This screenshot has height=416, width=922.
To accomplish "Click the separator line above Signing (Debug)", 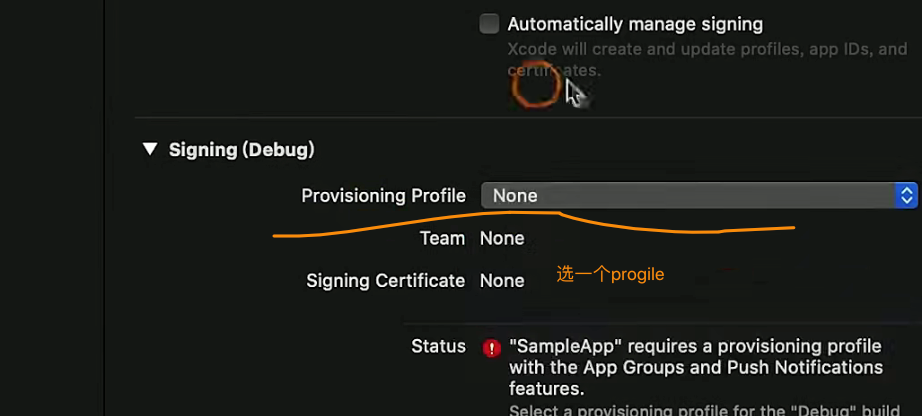I will (528, 118).
